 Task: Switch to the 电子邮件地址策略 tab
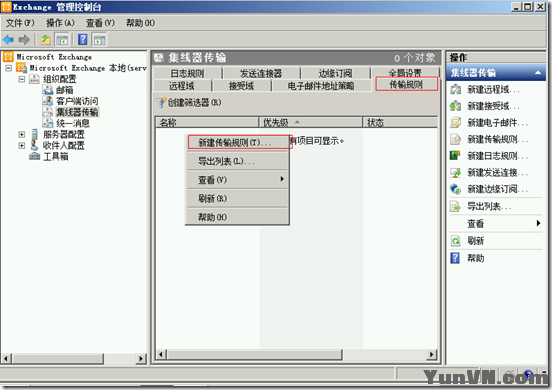[x=321, y=86]
